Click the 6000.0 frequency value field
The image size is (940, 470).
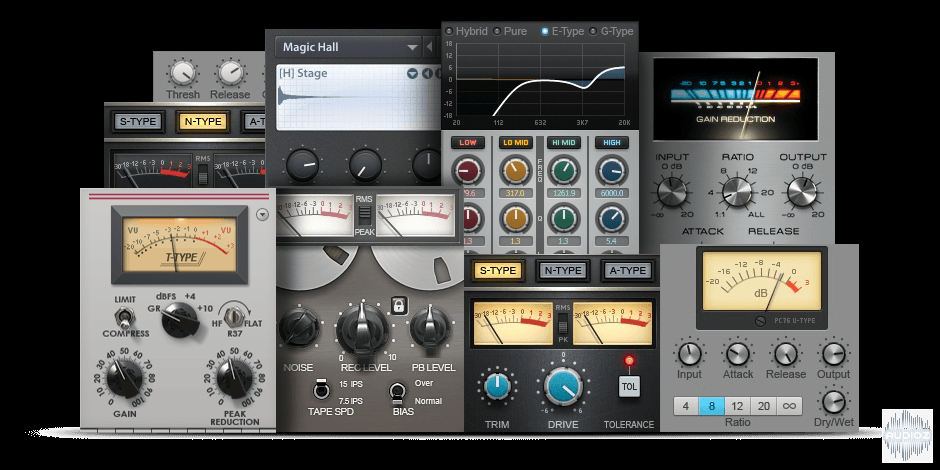611,193
